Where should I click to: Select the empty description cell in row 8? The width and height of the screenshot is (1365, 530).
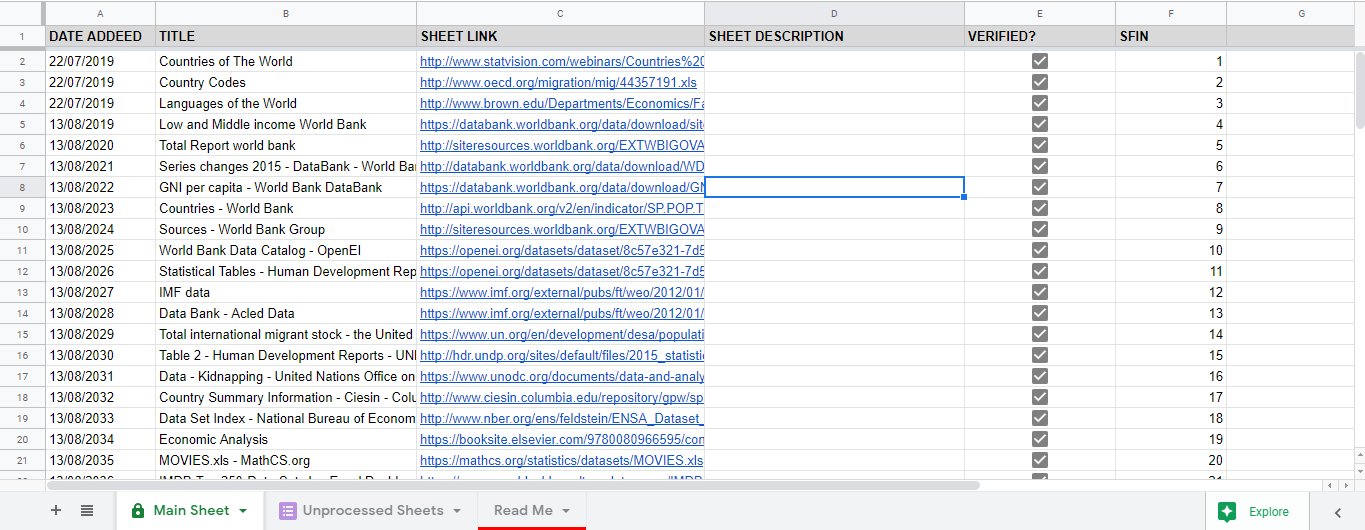coord(834,187)
